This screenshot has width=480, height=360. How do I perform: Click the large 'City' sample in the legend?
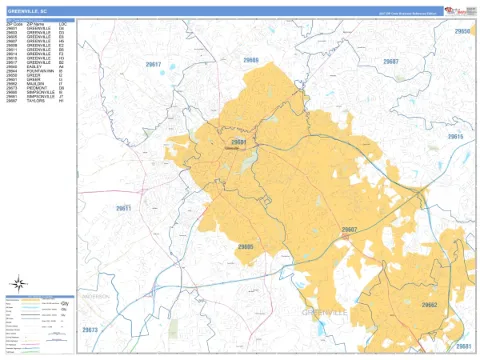[65, 303]
